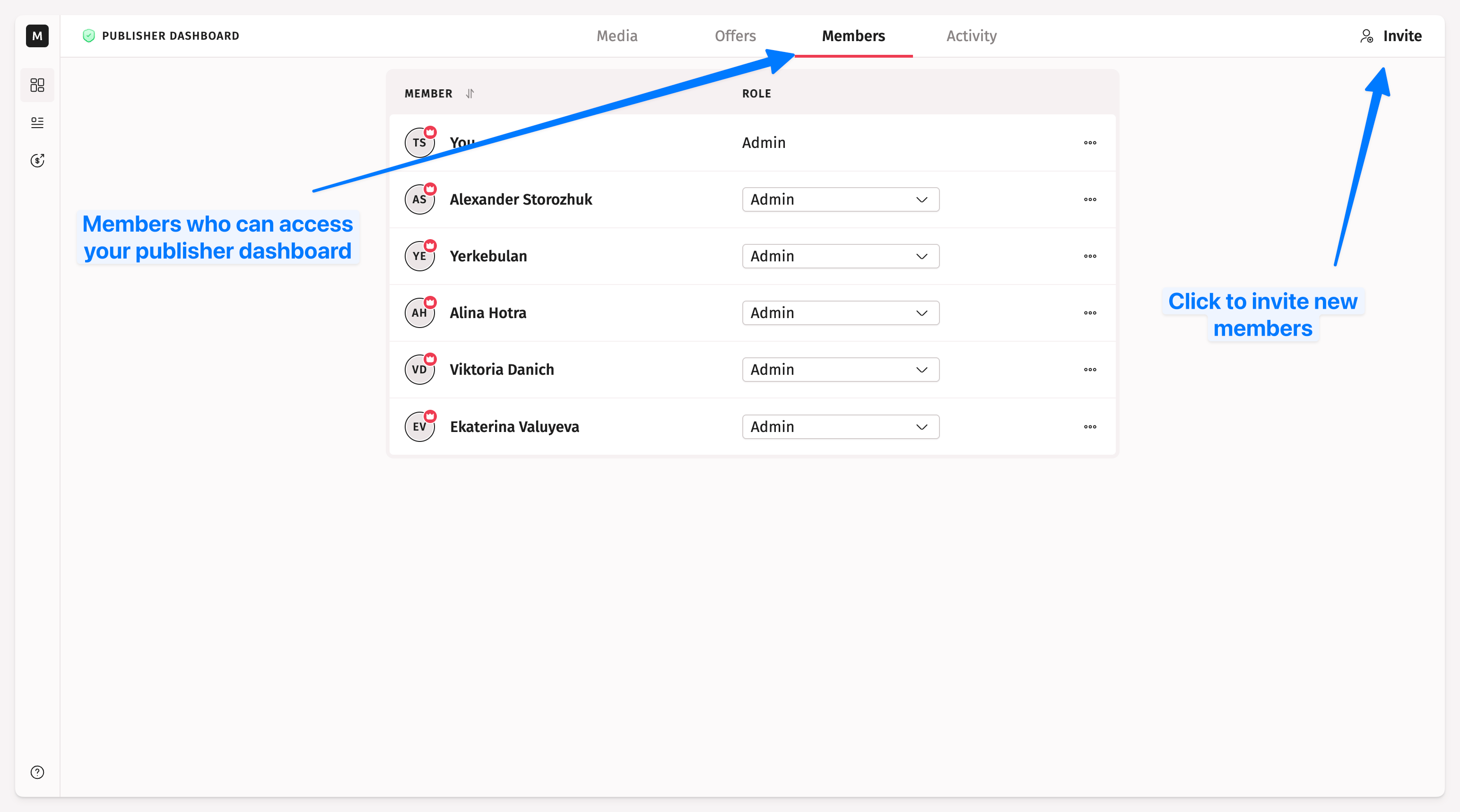
Task: Open the three-dot menu for your row
Action: 1089,143
